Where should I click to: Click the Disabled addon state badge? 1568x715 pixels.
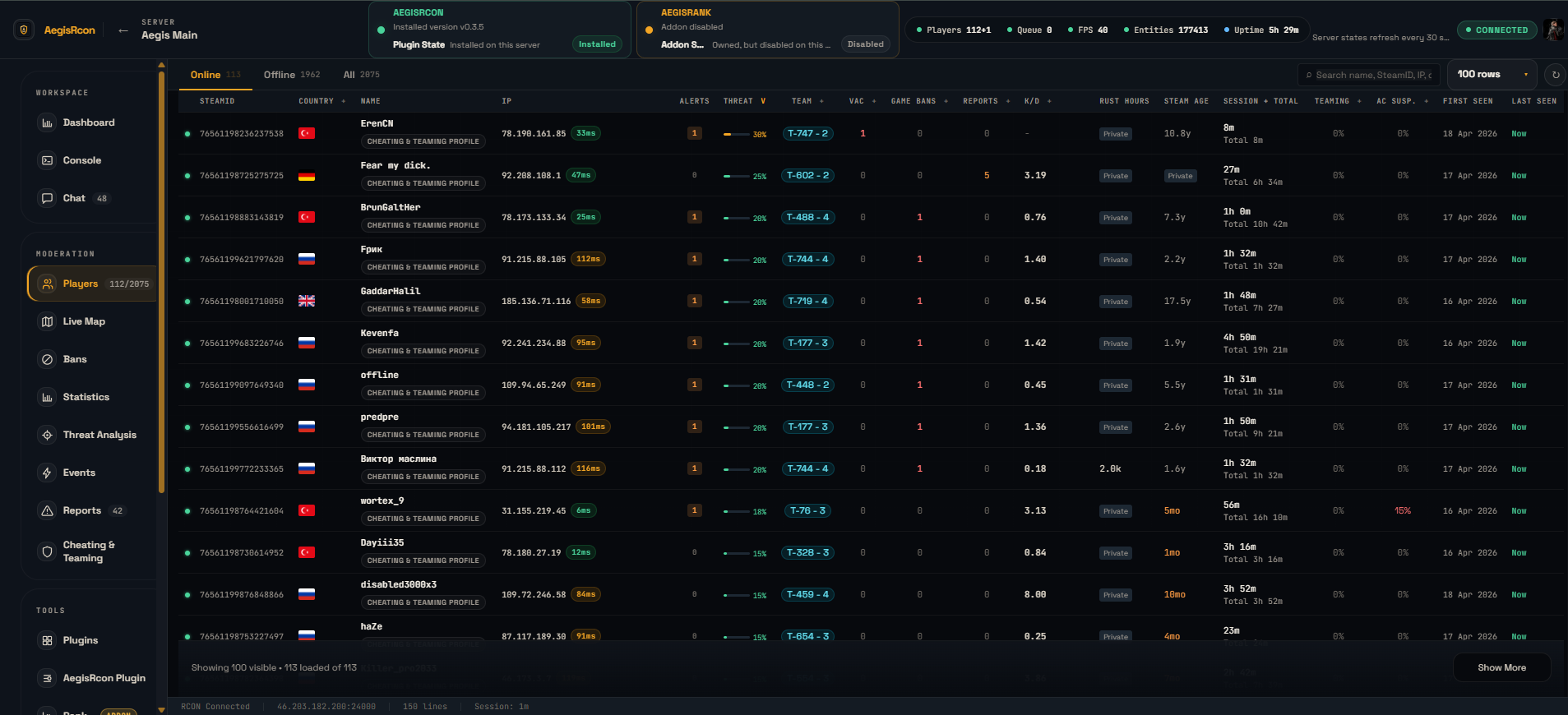(x=866, y=44)
